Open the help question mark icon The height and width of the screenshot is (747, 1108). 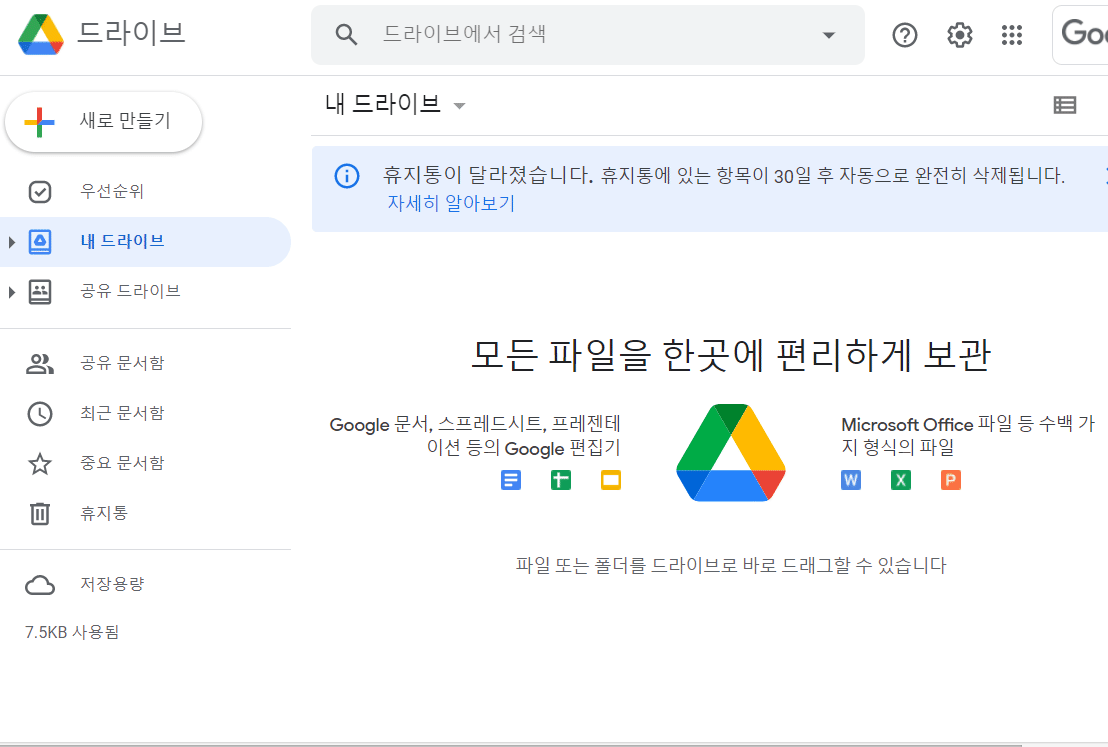[904, 35]
